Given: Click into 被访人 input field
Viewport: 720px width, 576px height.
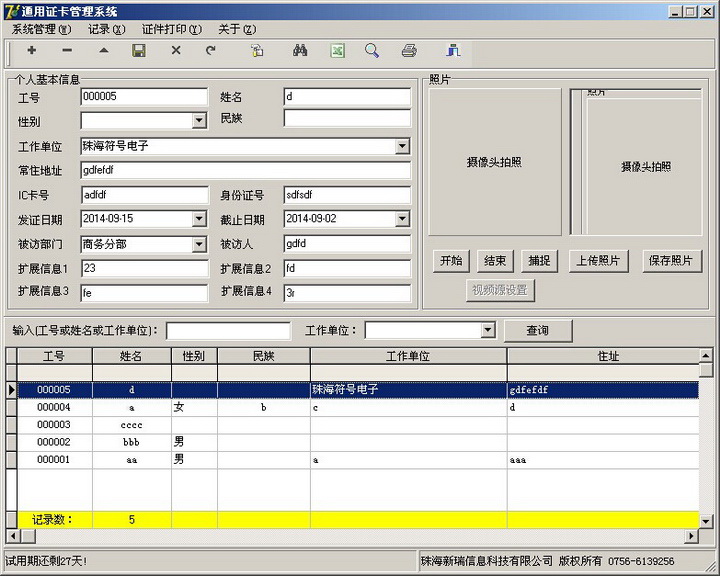Looking at the screenshot, I should coord(347,244).
